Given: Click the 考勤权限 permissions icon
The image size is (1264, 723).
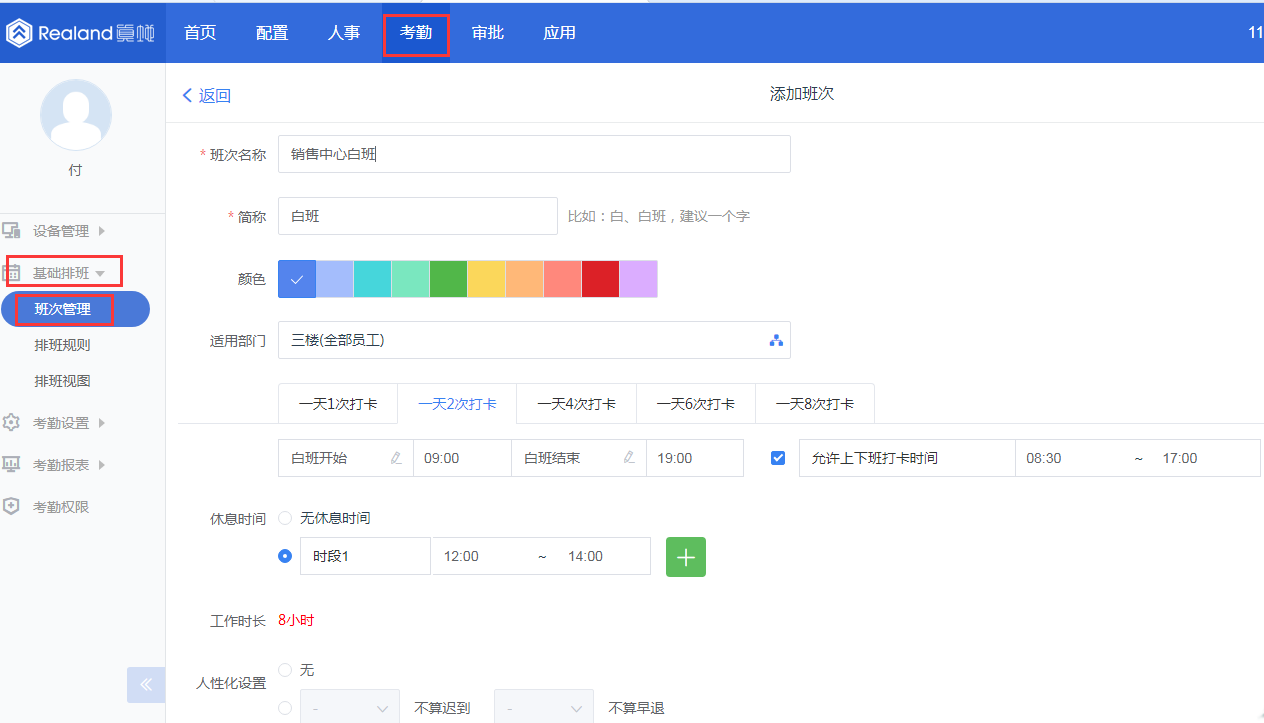Looking at the screenshot, I should click(x=11, y=506).
